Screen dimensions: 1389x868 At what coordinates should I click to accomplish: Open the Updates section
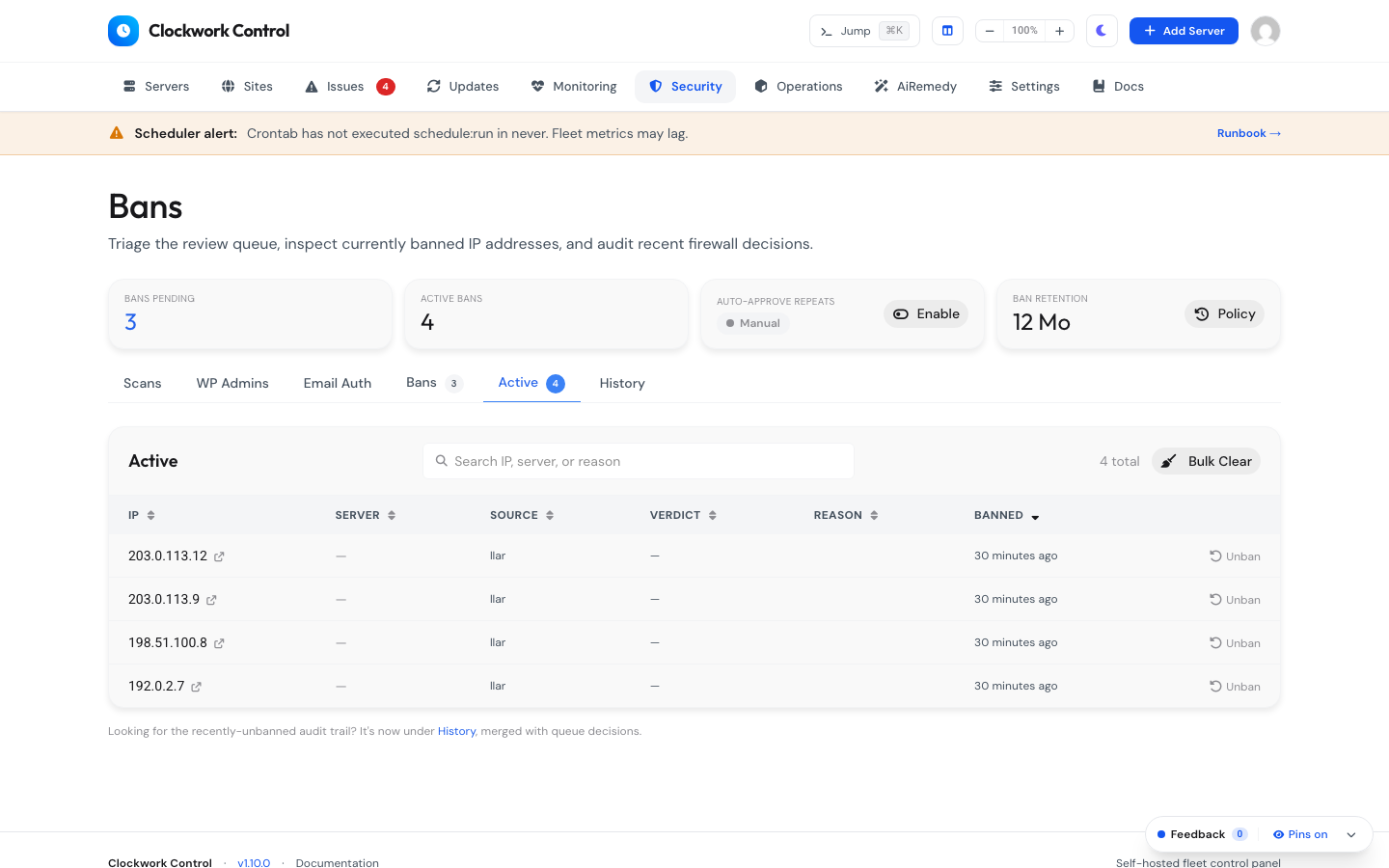pyautogui.click(x=463, y=87)
